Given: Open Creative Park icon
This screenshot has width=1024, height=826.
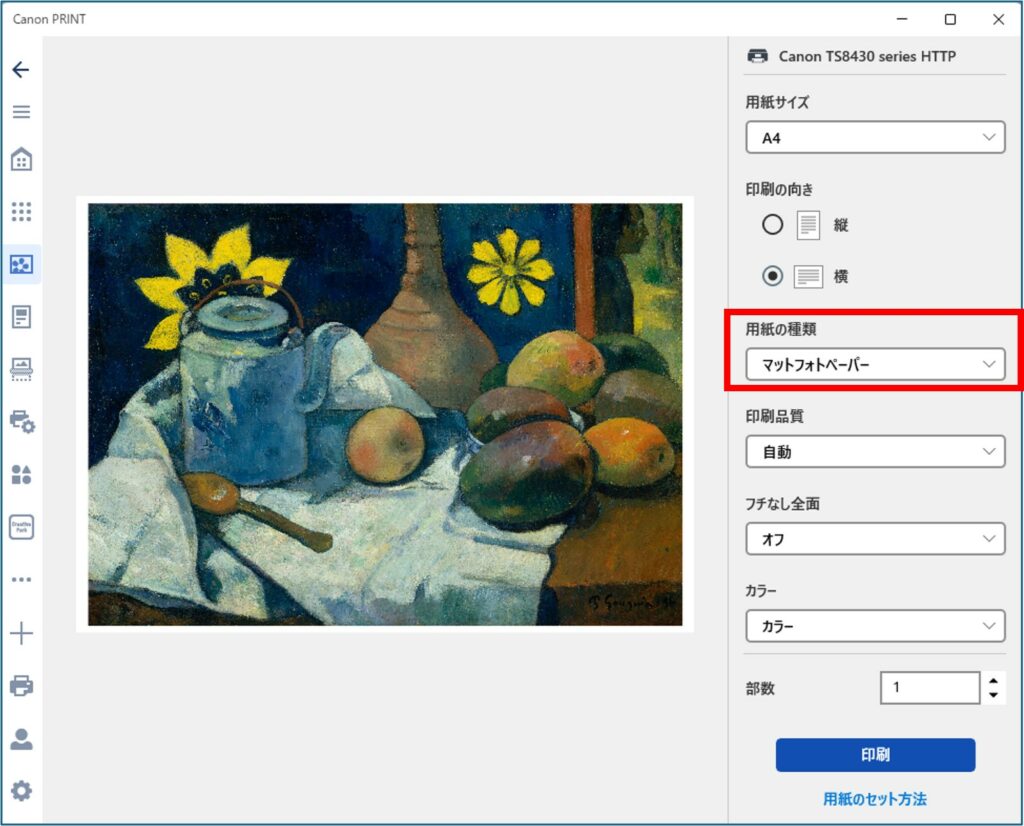Looking at the screenshot, I should (21, 527).
